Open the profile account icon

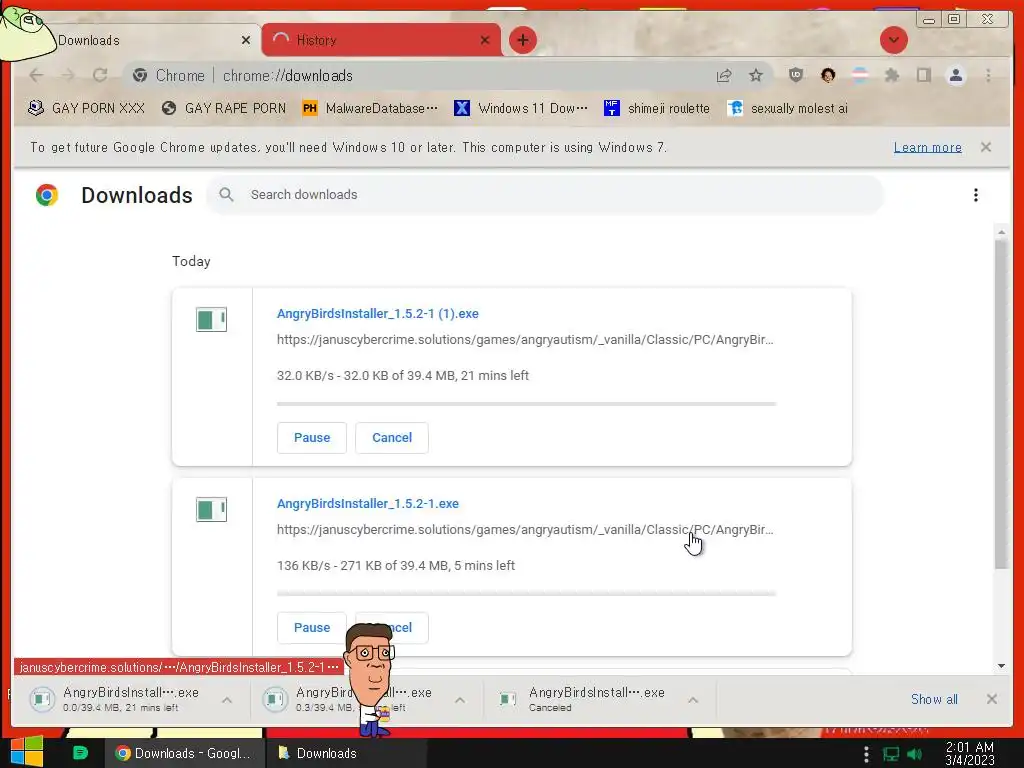tap(955, 76)
